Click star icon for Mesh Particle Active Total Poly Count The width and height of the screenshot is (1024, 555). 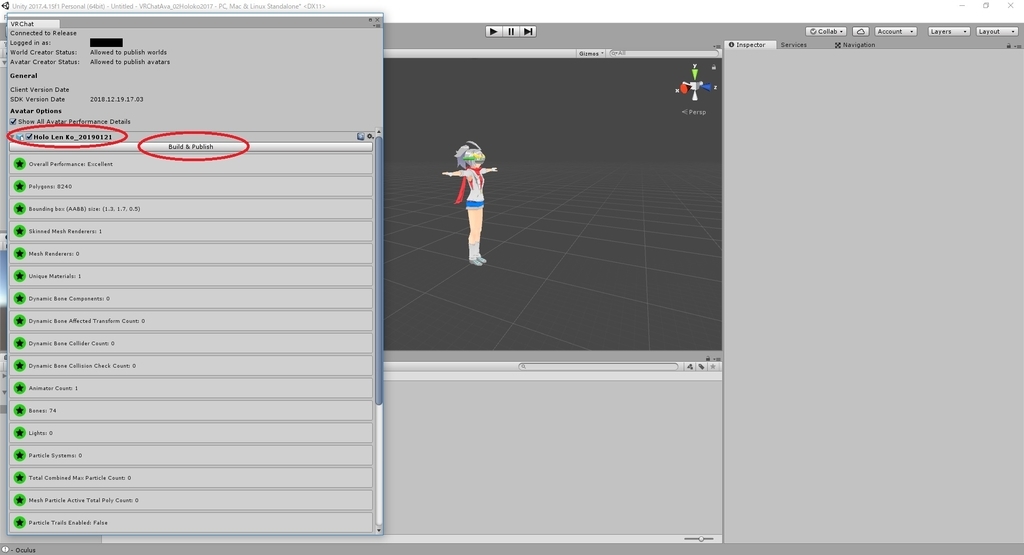20,500
